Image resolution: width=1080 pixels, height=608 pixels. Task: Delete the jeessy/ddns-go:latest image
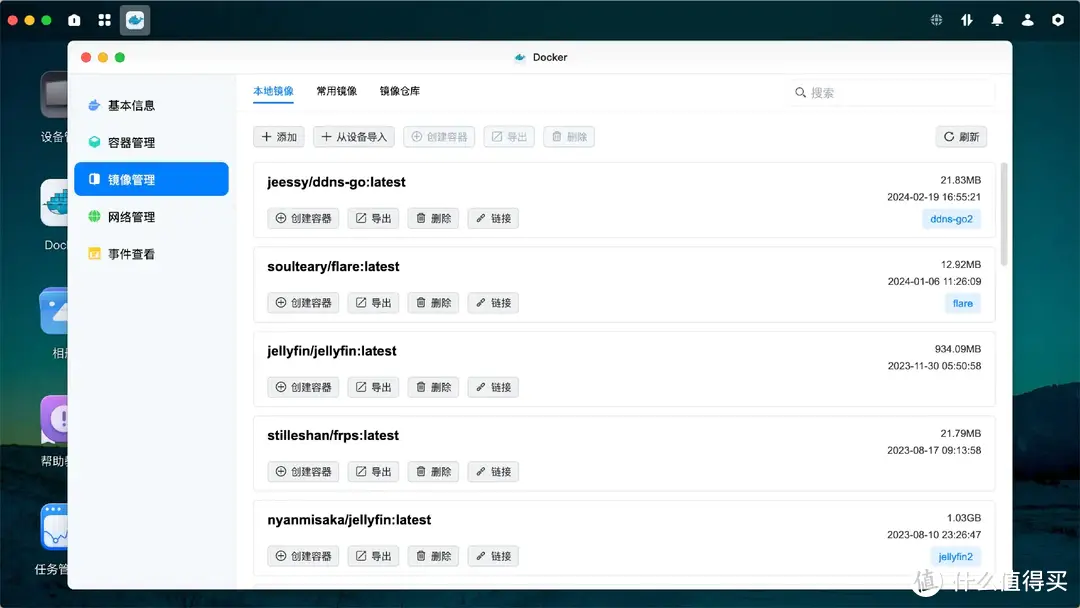(433, 218)
